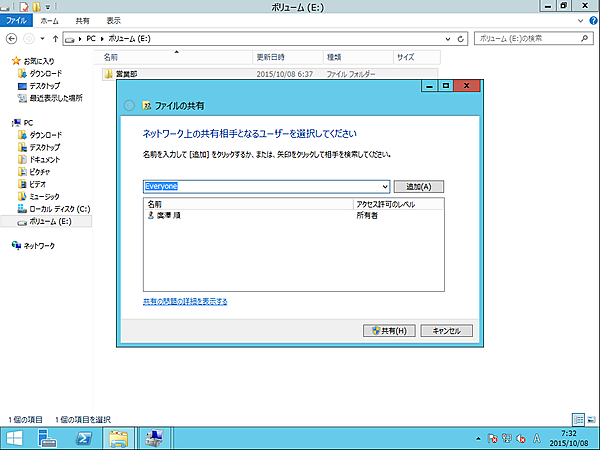Viewport: 600px width, 450px height.
Task: Select the owner user row in list
Action: tap(293, 215)
